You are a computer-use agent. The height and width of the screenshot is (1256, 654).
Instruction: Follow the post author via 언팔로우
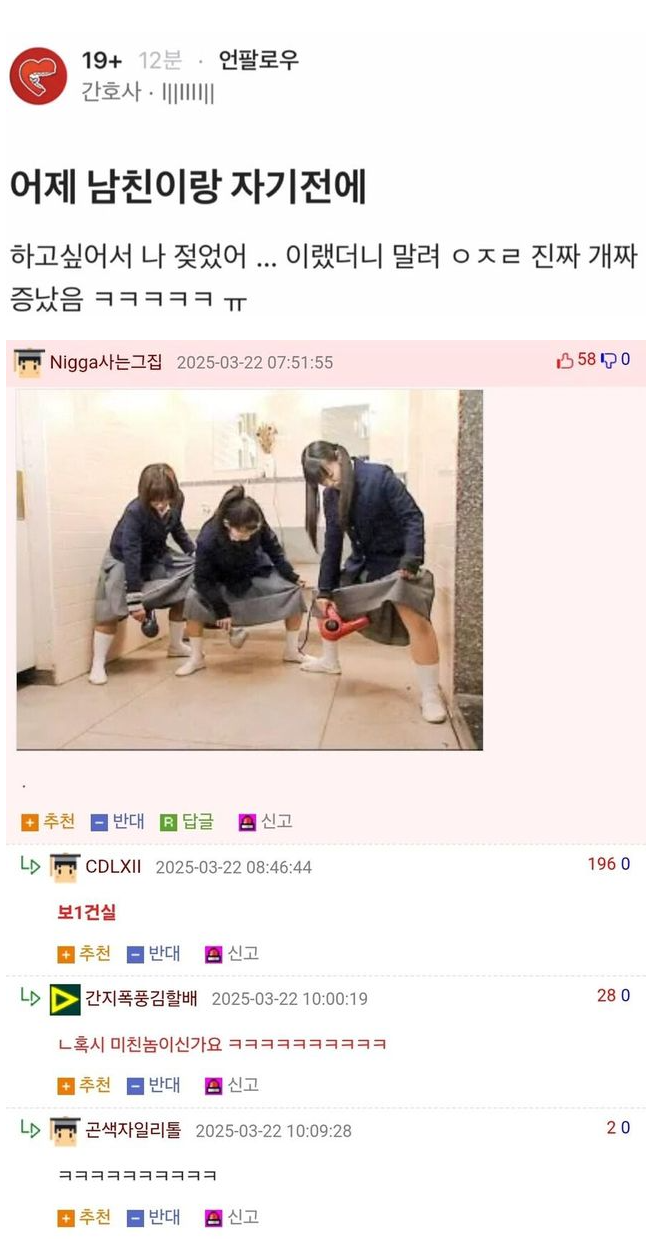[x=258, y=60]
